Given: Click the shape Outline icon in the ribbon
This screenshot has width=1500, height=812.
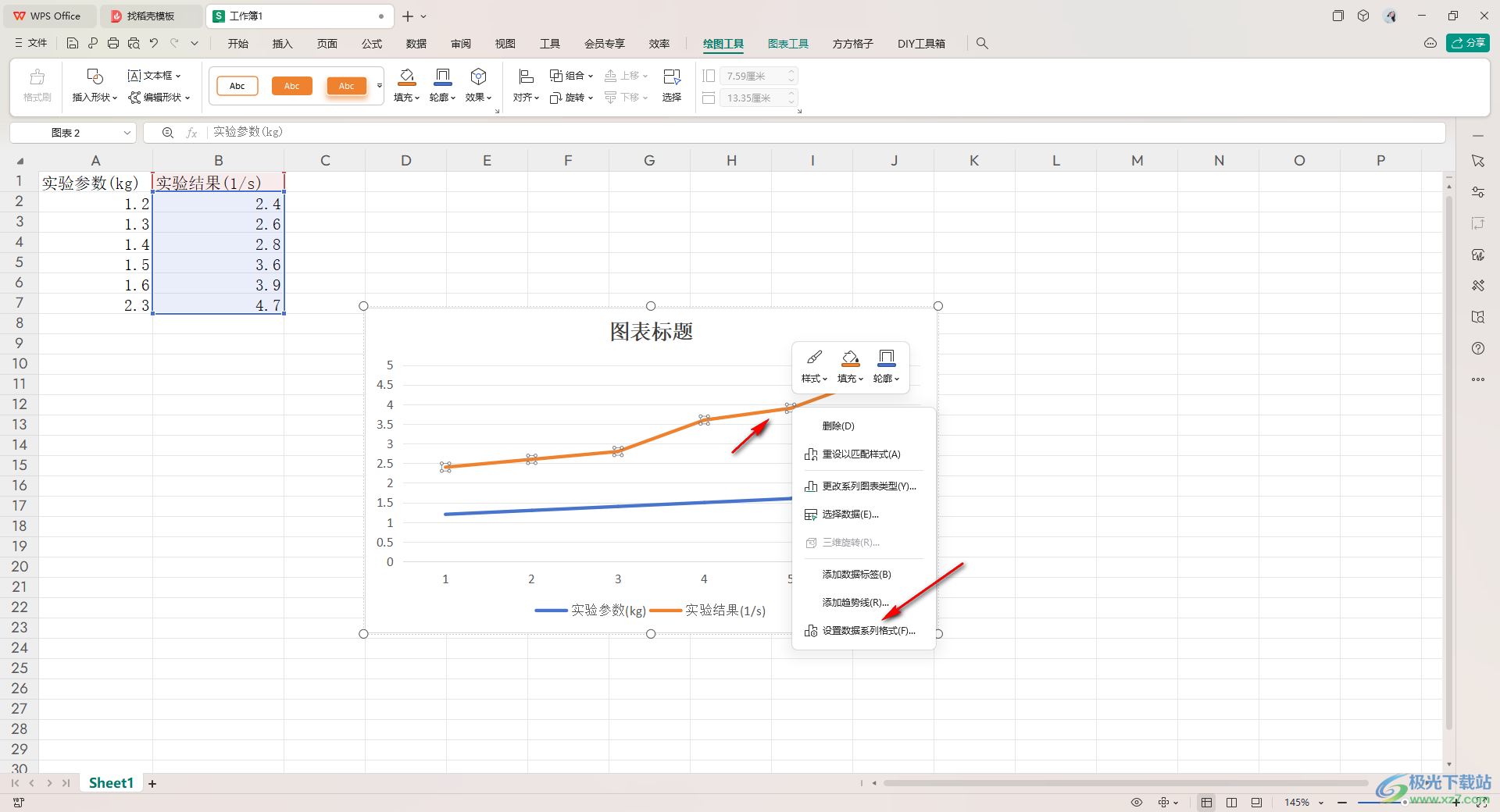Looking at the screenshot, I should pyautogui.click(x=442, y=77).
